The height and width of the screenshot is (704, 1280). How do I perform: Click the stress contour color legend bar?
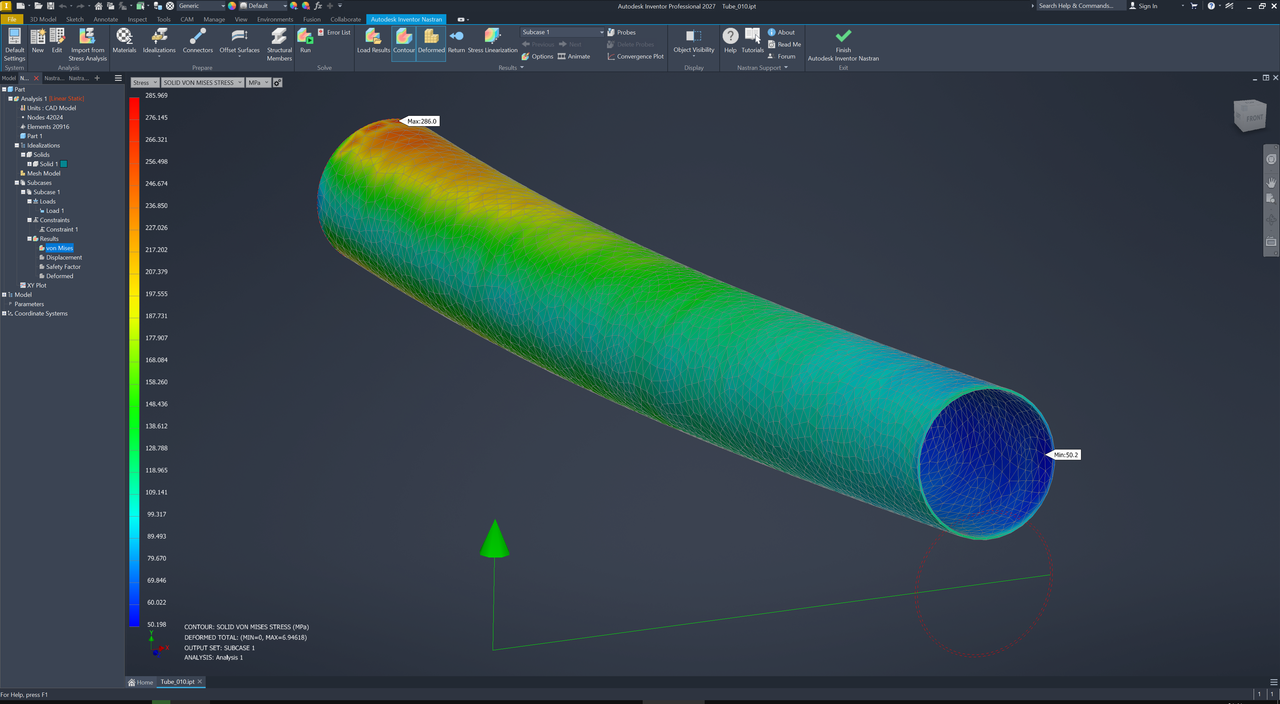[135, 361]
